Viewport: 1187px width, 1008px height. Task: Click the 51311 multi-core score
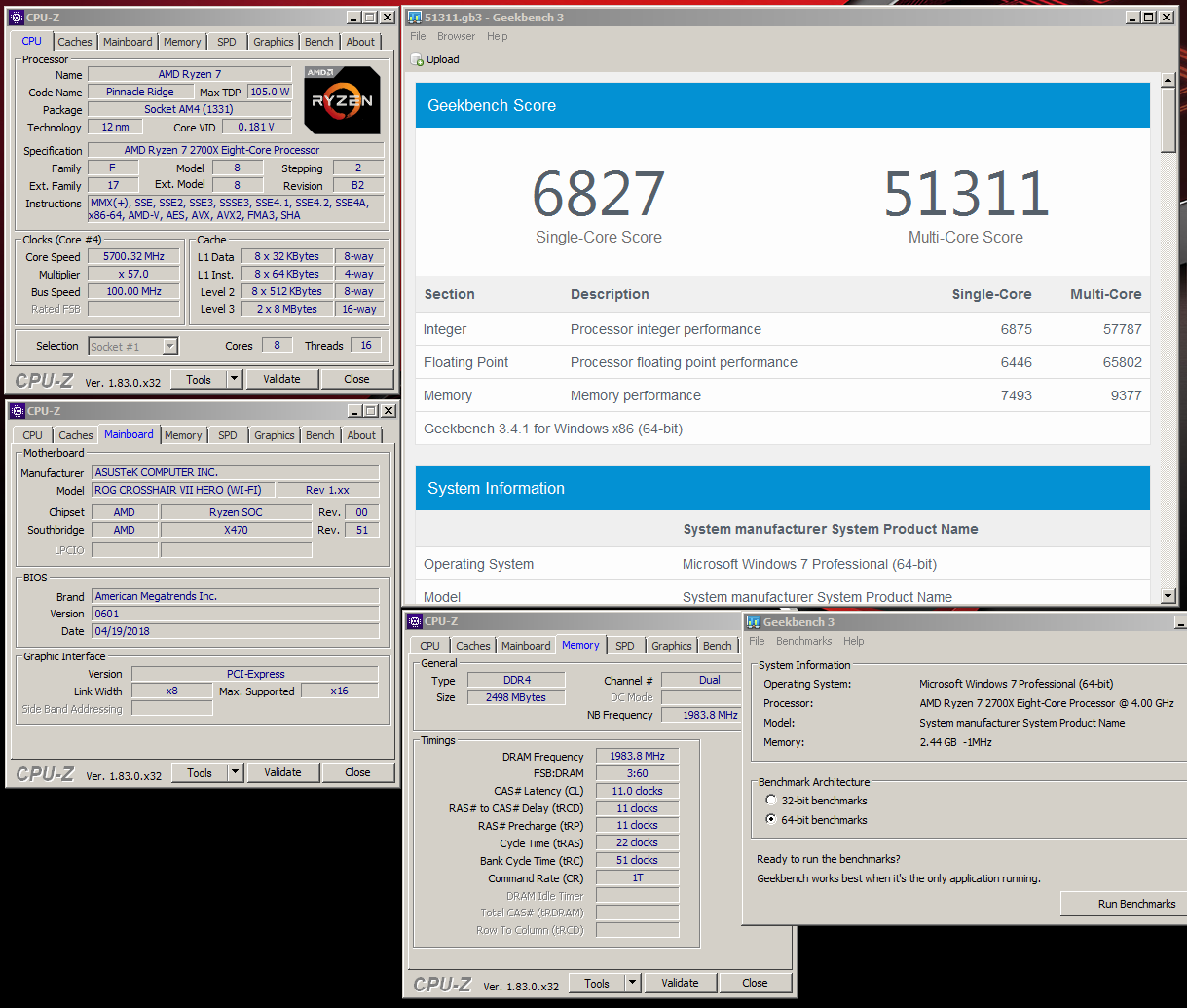(x=966, y=194)
